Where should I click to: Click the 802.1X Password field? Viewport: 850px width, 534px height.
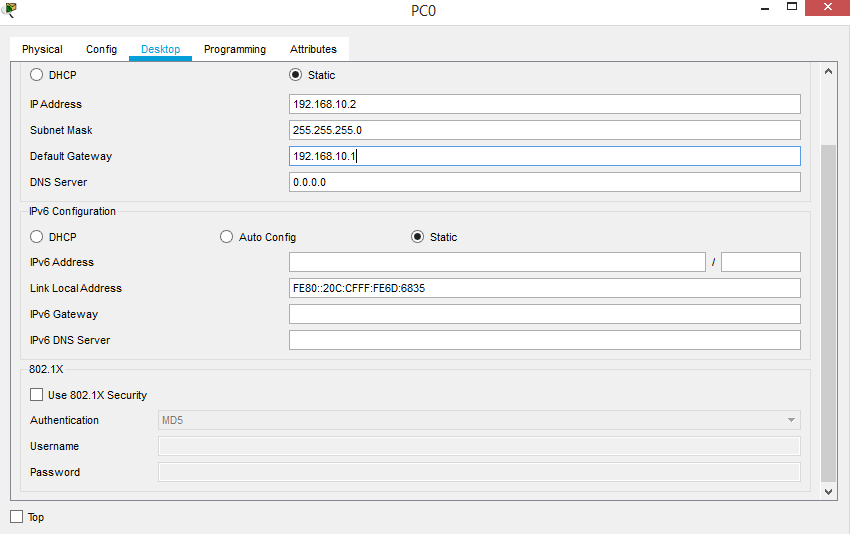(479, 472)
